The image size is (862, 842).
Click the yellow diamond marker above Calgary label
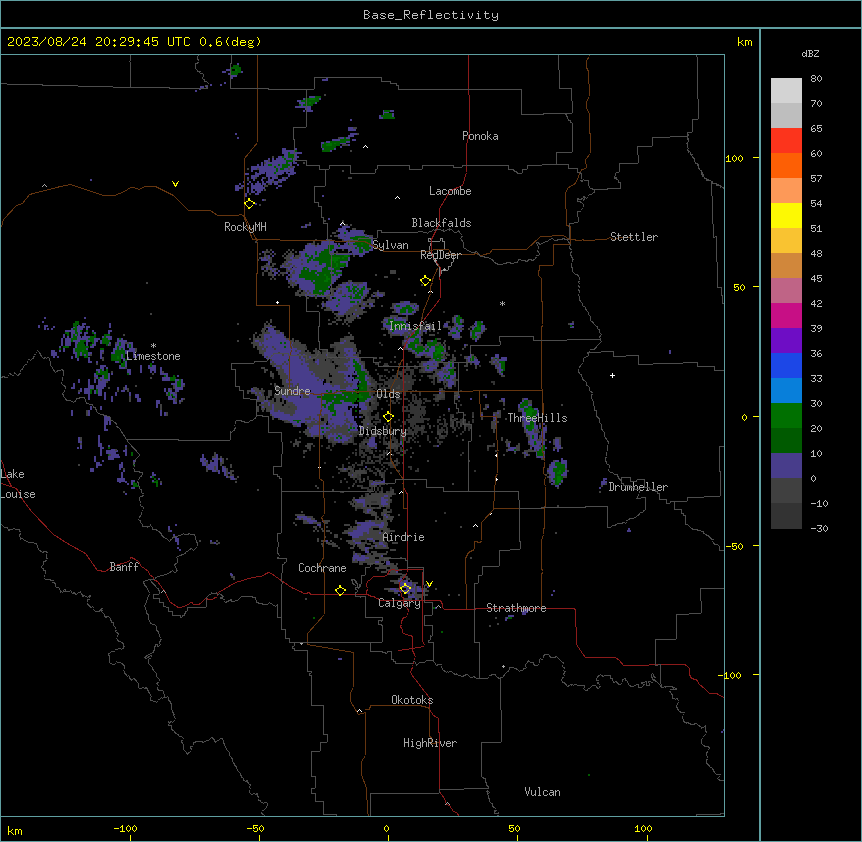click(x=405, y=589)
